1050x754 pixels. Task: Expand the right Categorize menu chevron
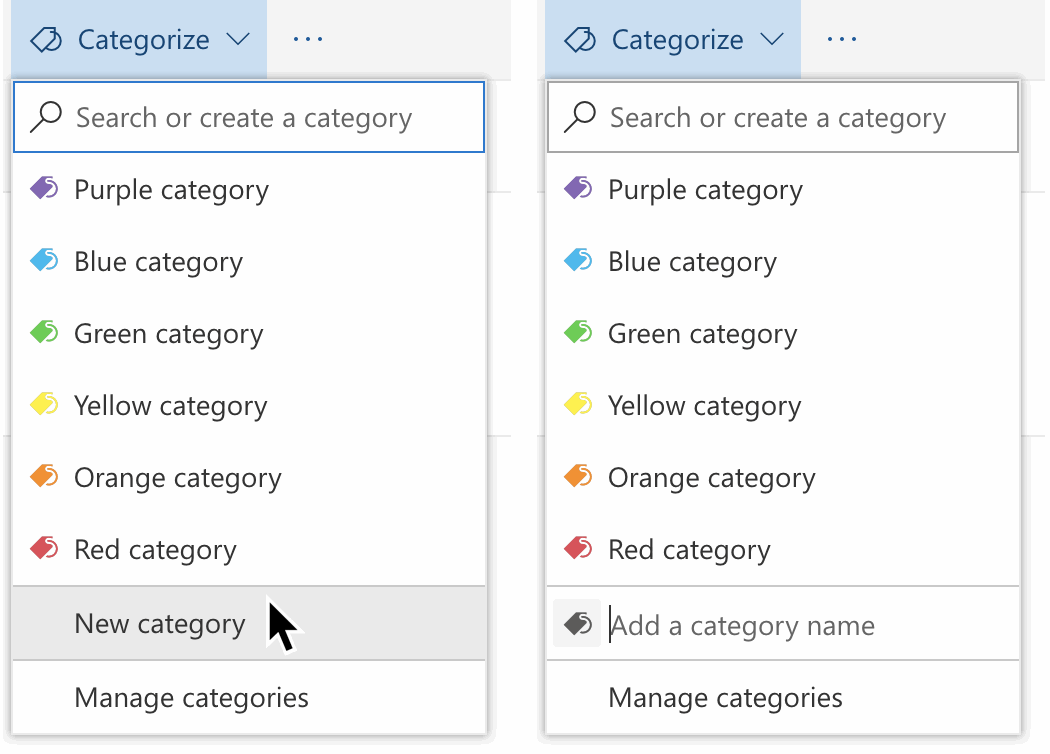(772, 39)
